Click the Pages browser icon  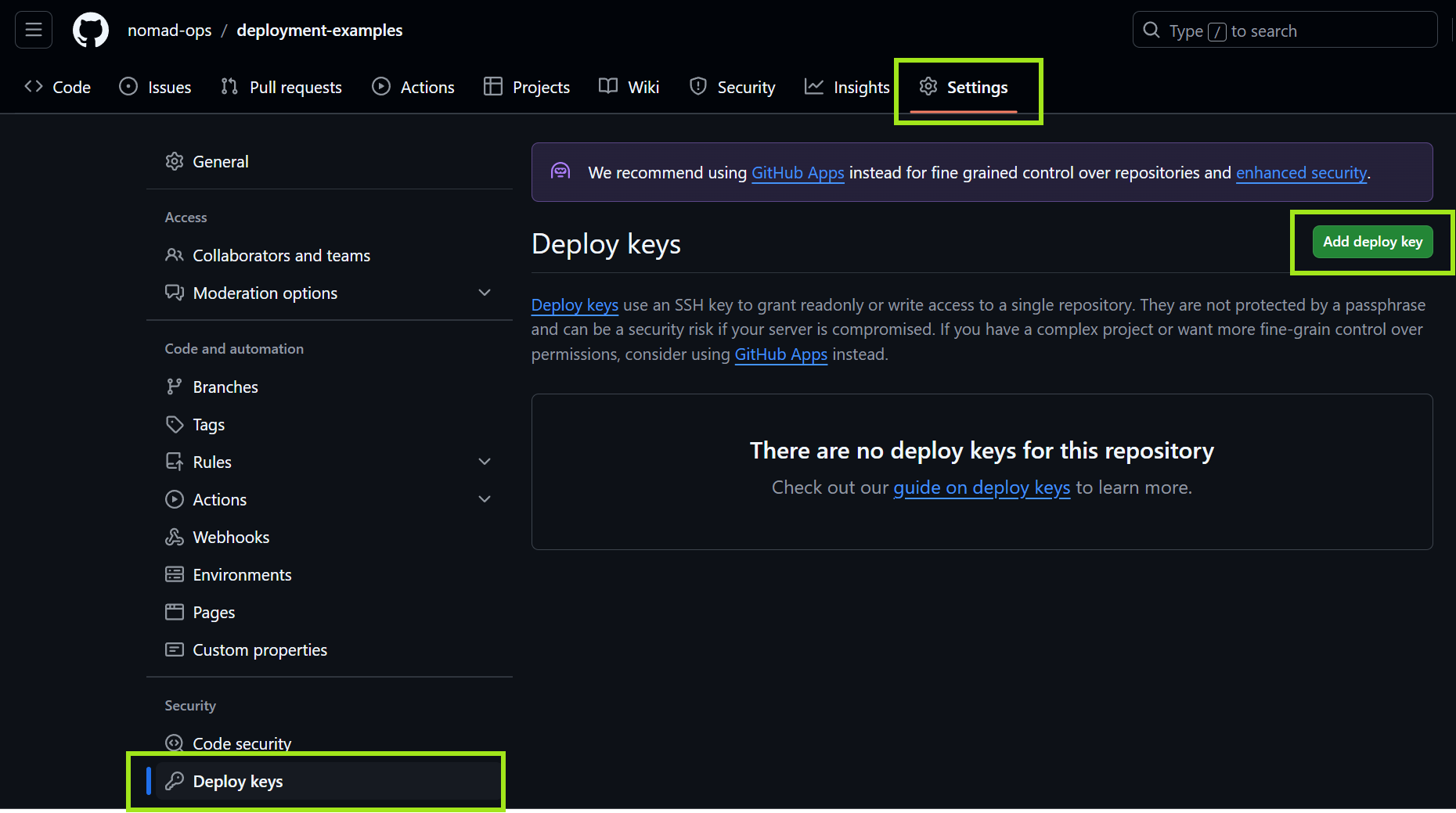tap(175, 612)
